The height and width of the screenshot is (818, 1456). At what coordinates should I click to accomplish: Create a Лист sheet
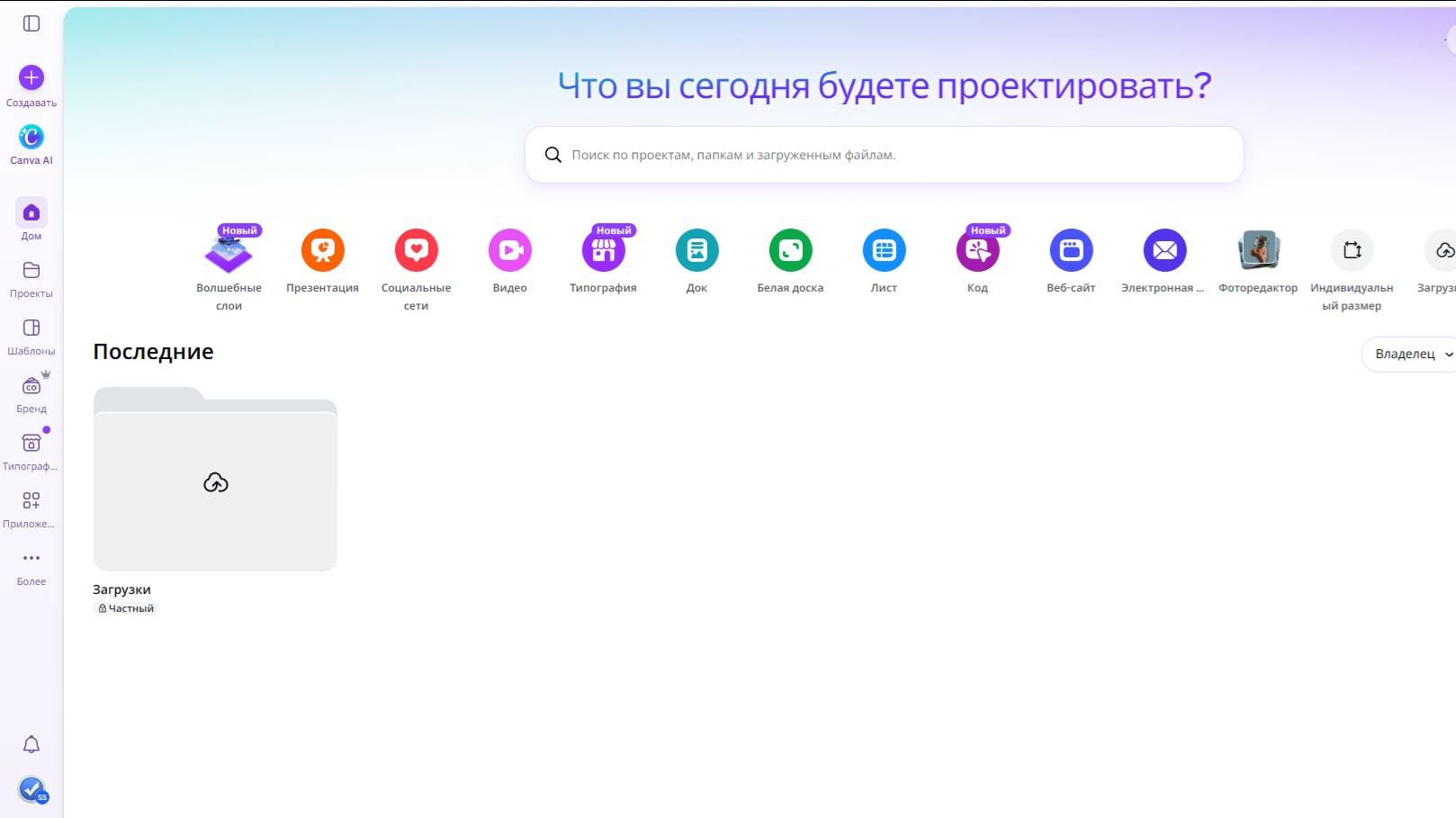[884, 250]
